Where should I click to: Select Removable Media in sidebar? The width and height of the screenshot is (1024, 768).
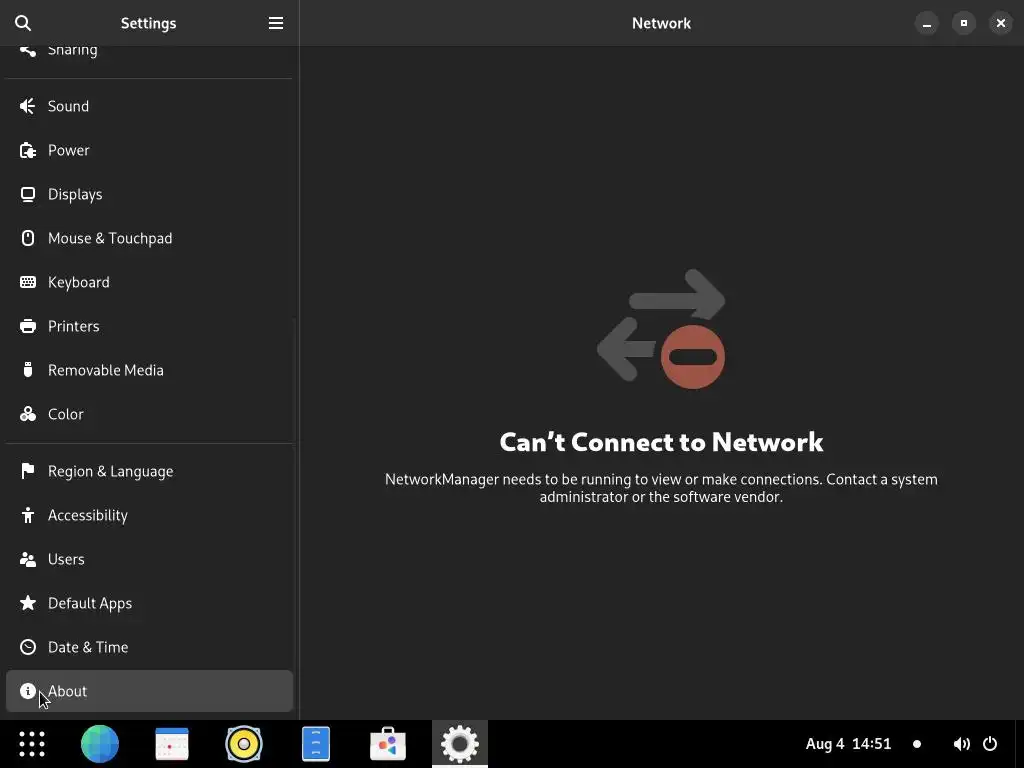(x=149, y=370)
